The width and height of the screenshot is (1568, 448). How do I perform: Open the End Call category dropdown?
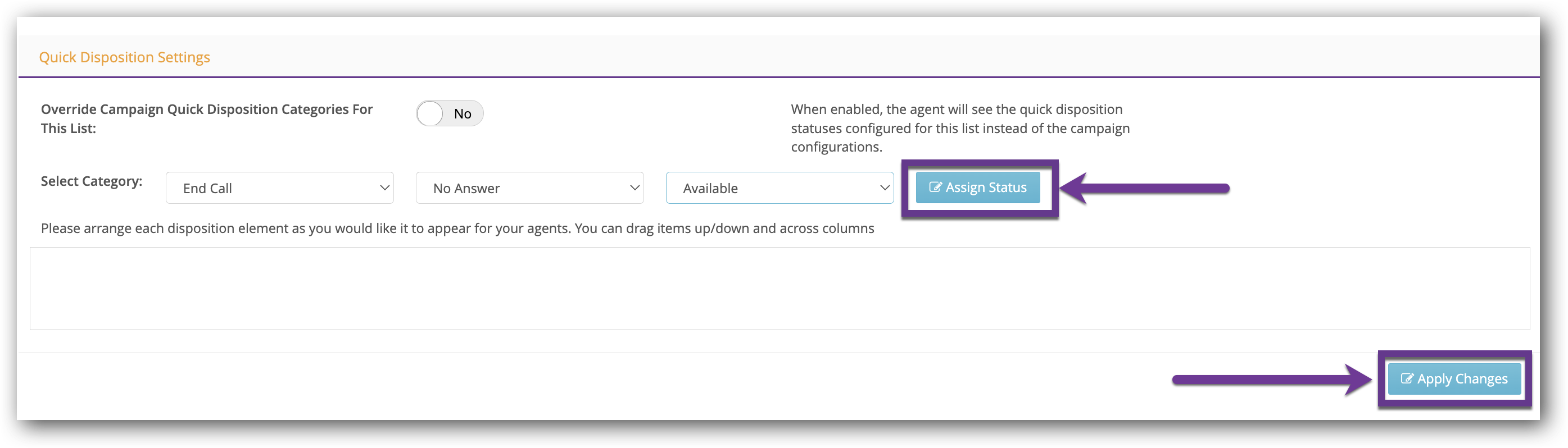click(279, 188)
